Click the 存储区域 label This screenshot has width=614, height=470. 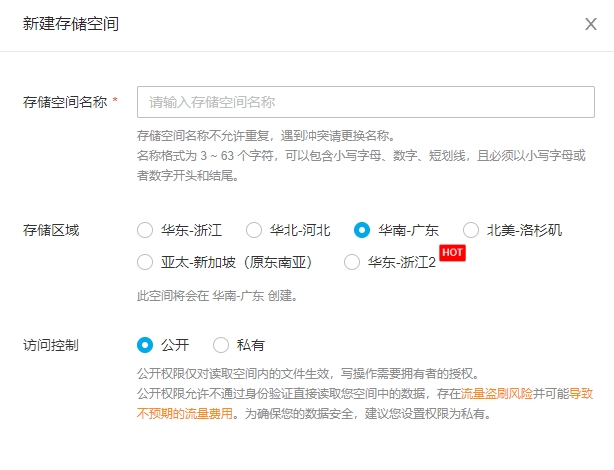coord(51,230)
